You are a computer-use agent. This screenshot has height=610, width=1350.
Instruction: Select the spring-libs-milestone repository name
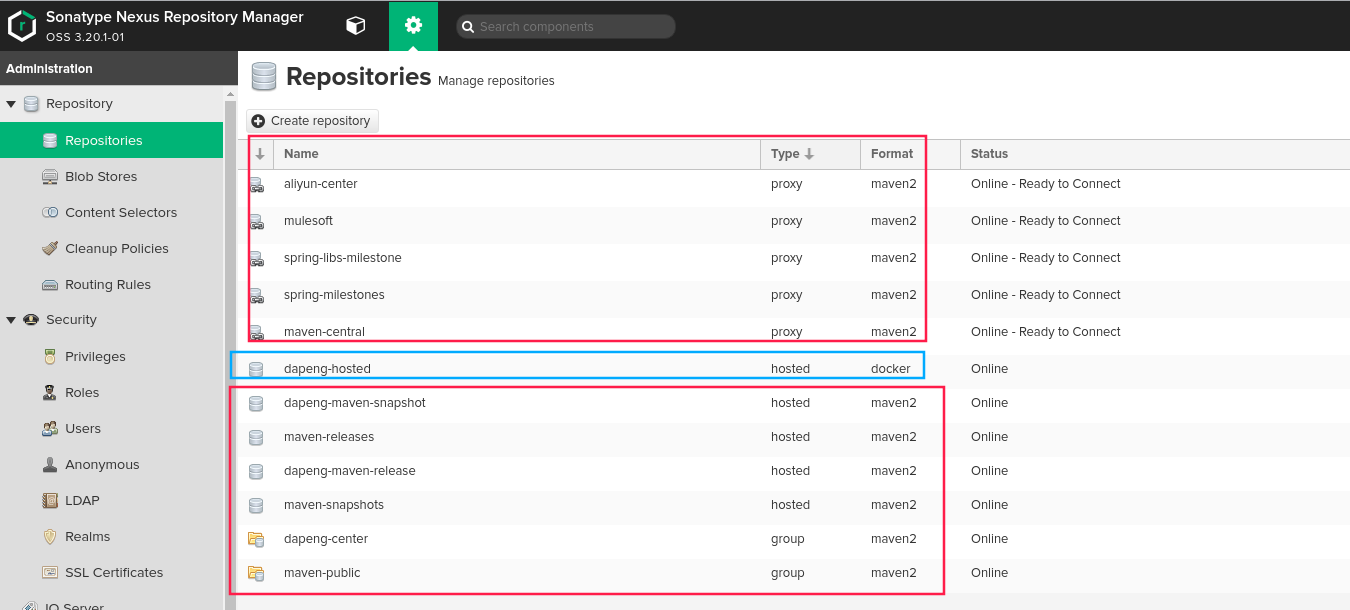(x=343, y=258)
